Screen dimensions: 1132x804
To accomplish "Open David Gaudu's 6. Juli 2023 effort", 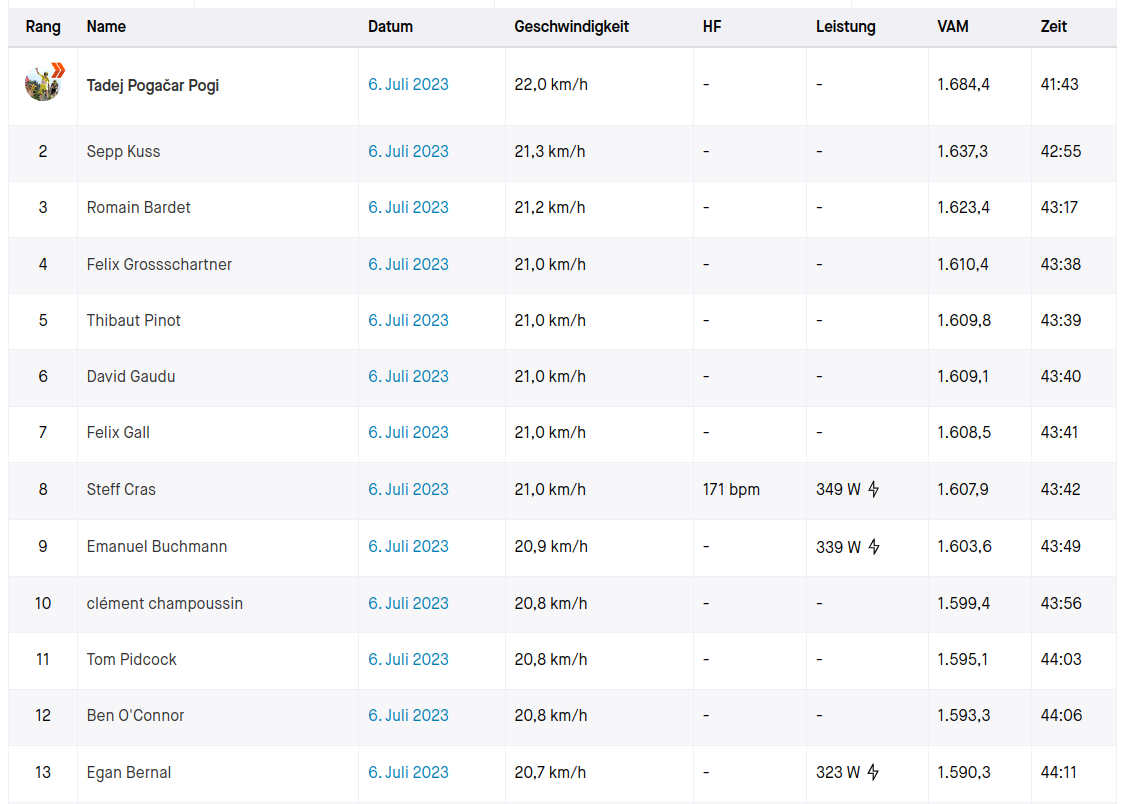I will (x=408, y=376).
